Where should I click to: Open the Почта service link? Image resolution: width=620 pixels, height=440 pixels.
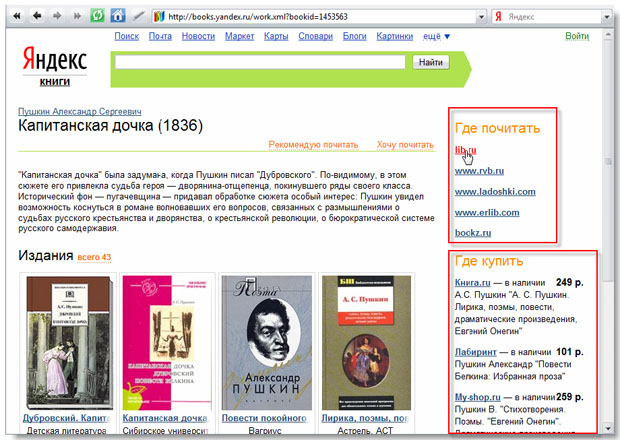[160, 36]
